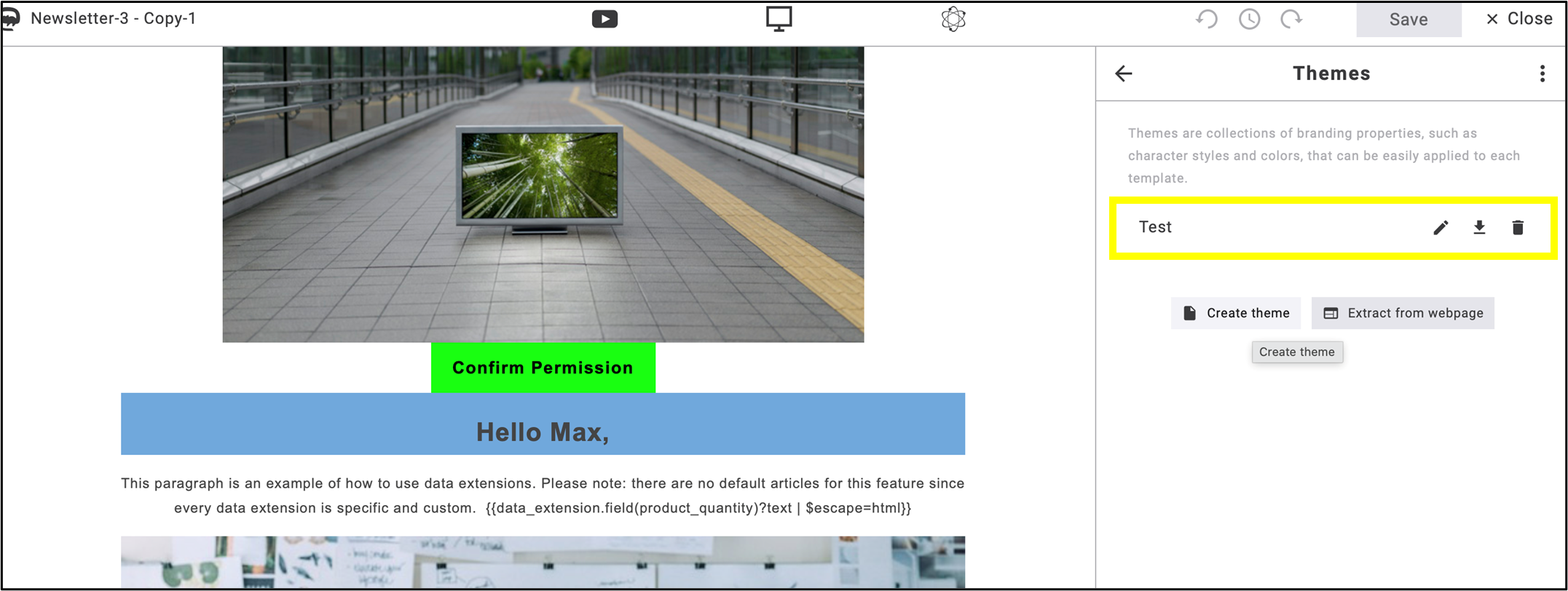1568x591 pixels.
Task: Click the Create theme button
Action: pos(1236,313)
